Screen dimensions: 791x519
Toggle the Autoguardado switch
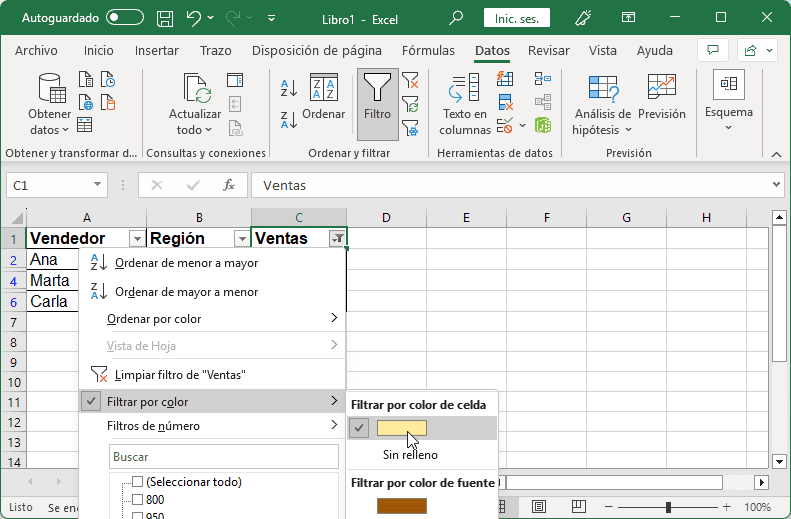click(125, 18)
